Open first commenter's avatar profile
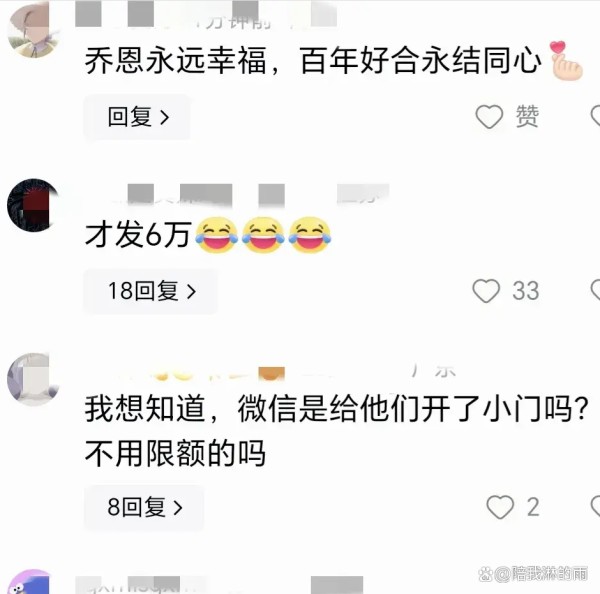The image size is (600, 594). pos(33,30)
